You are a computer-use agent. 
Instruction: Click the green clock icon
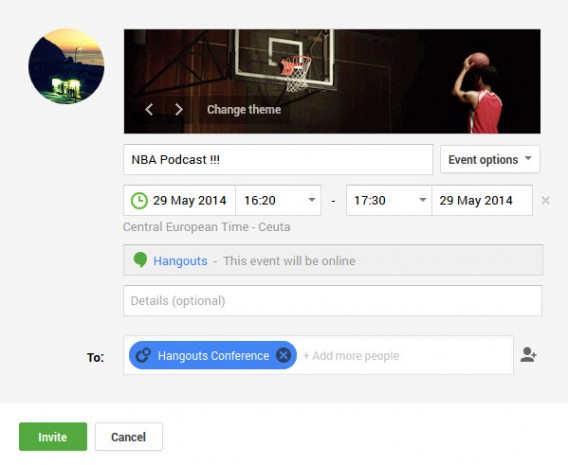(x=139, y=200)
